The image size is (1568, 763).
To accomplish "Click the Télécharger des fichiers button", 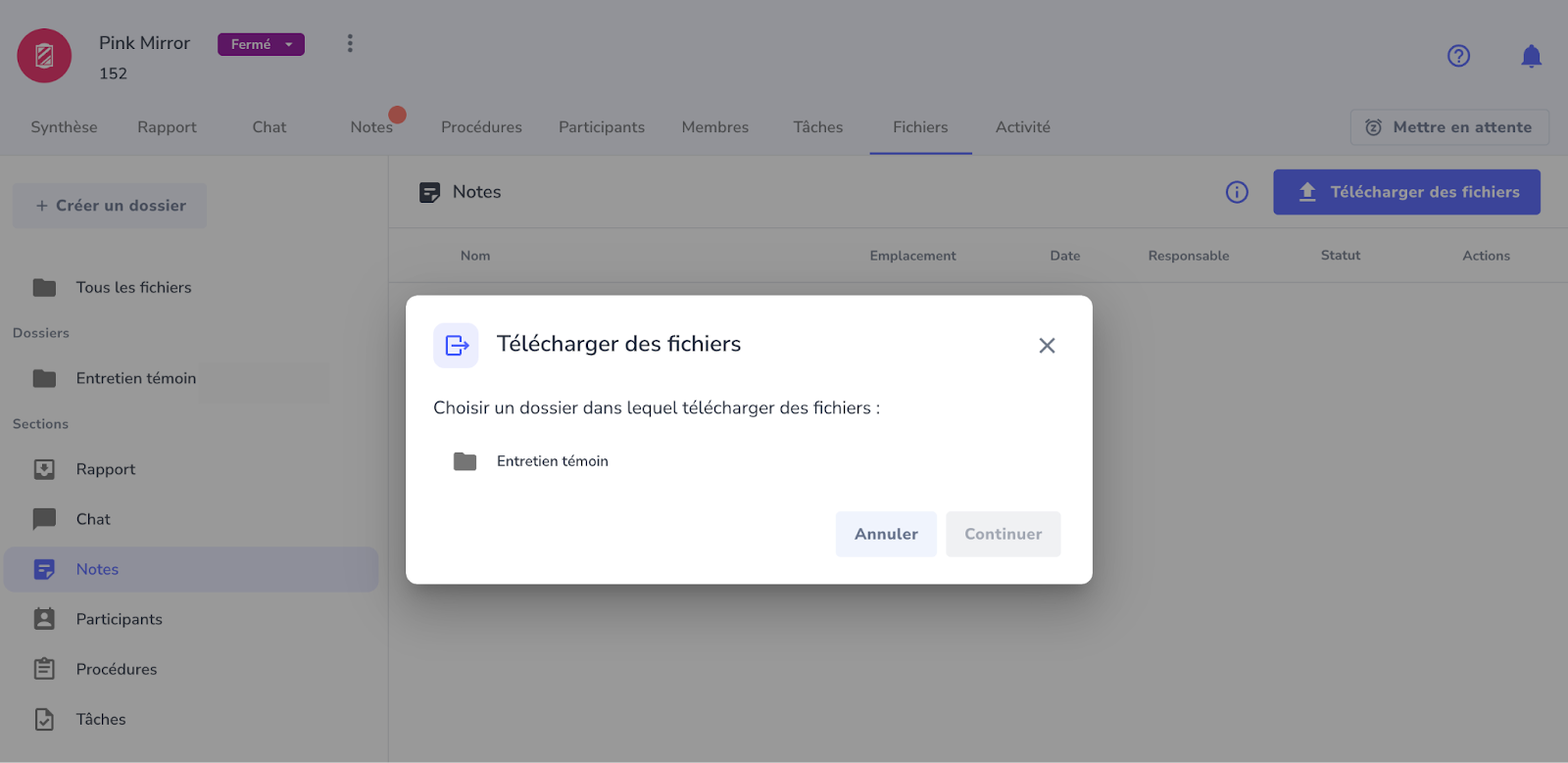I will (1406, 192).
